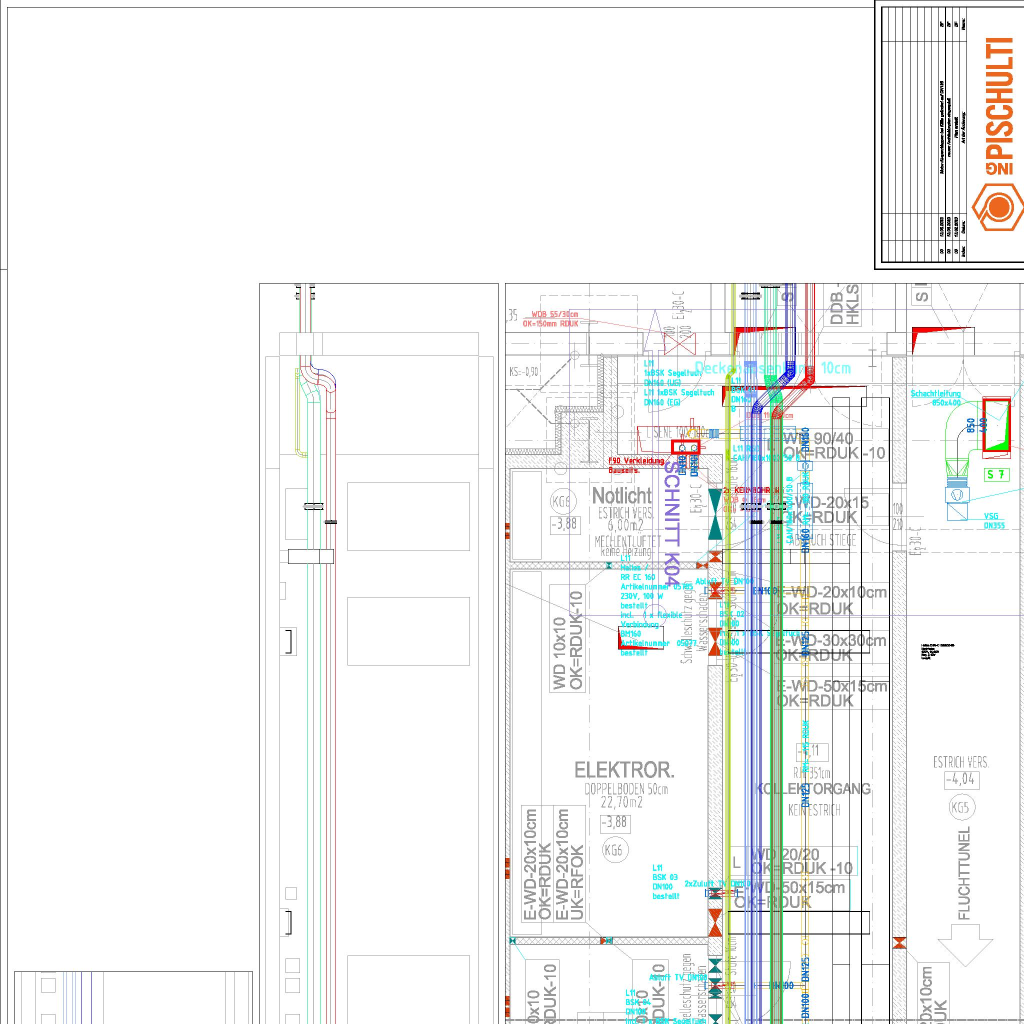This screenshot has height=1024, width=1024.
Task: Click the small orange fire damper right of KOLLEKTORGANG
Action: click(899, 942)
